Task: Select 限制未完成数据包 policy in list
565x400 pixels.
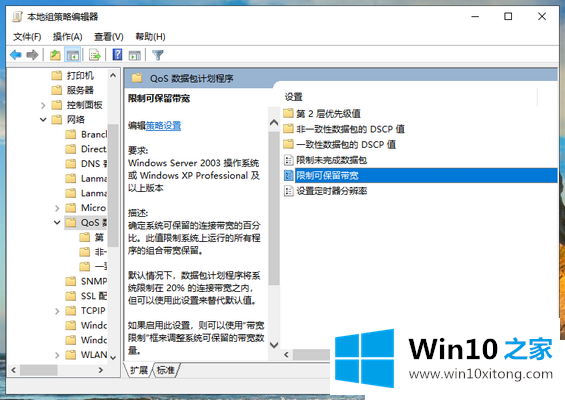Action: (332, 160)
